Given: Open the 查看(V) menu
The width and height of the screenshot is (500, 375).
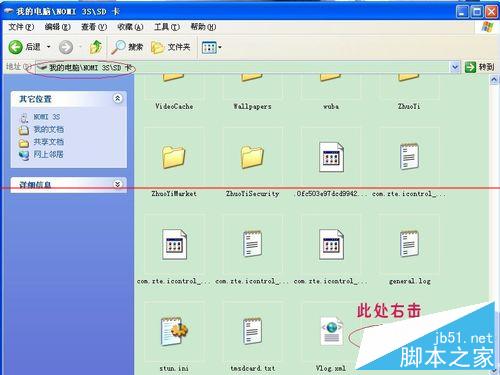Looking at the screenshot, I should pos(94,27).
